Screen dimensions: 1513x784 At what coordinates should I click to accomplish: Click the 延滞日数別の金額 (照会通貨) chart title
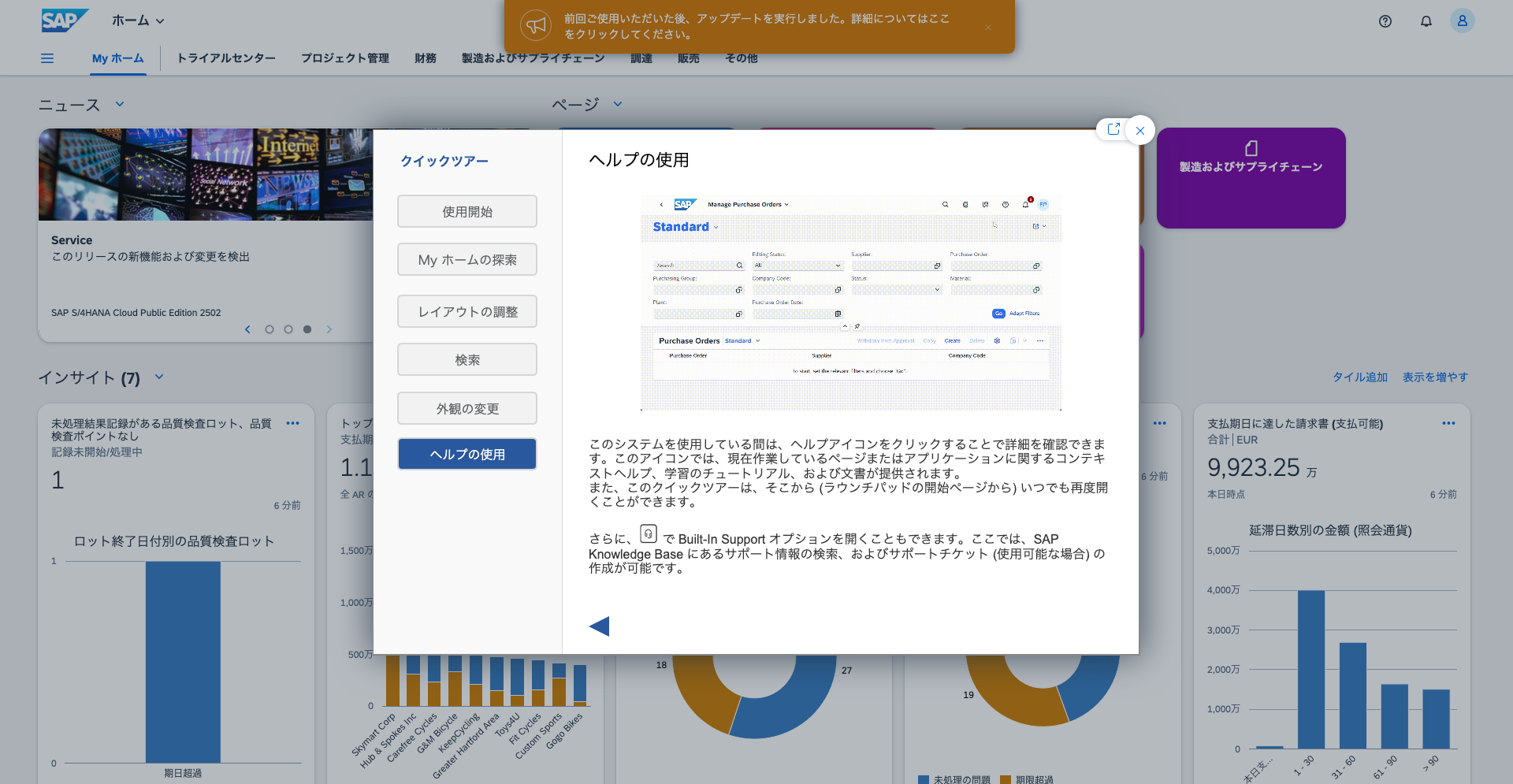tap(1331, 530)
